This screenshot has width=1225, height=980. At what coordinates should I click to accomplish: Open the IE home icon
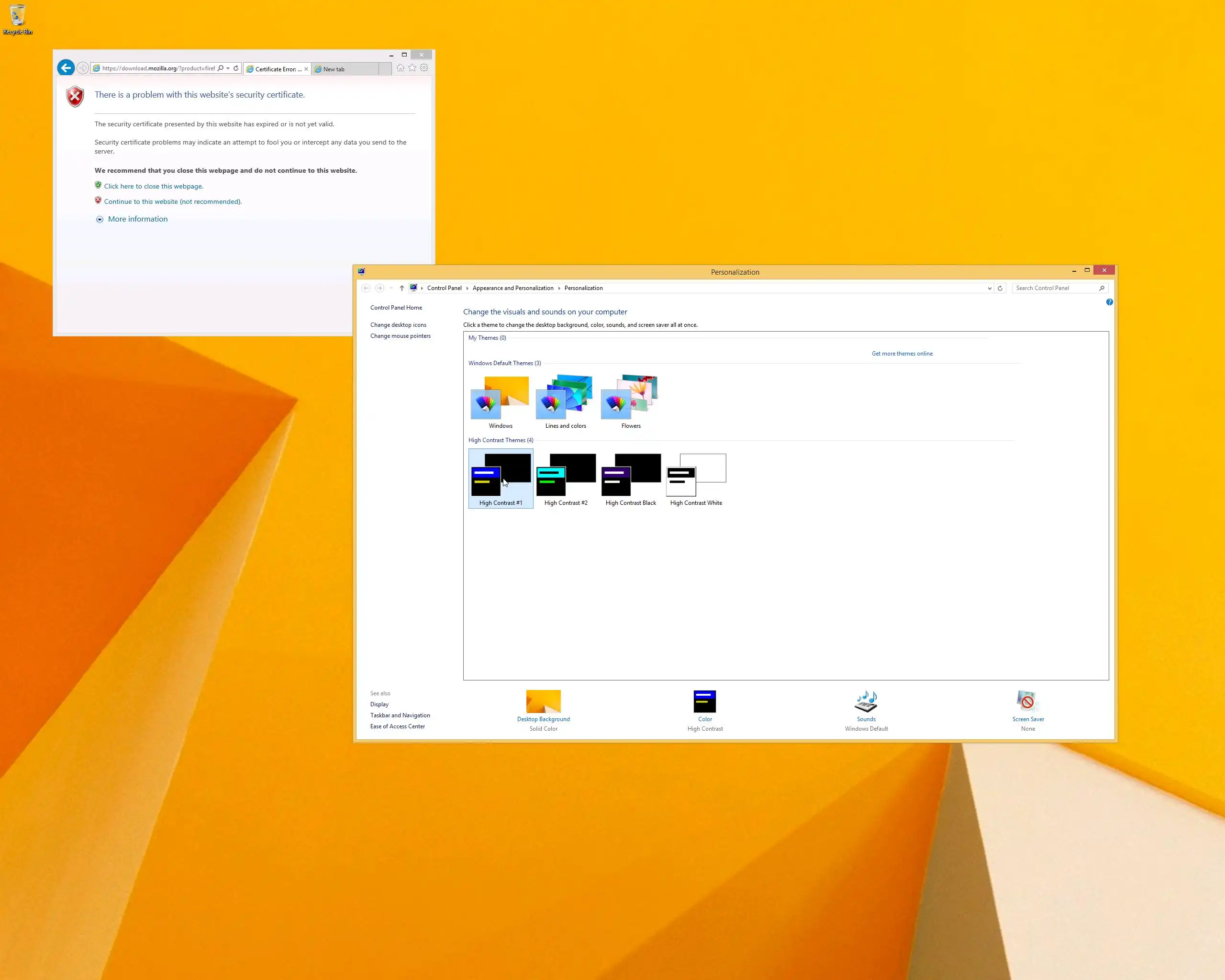coord(401,68)
